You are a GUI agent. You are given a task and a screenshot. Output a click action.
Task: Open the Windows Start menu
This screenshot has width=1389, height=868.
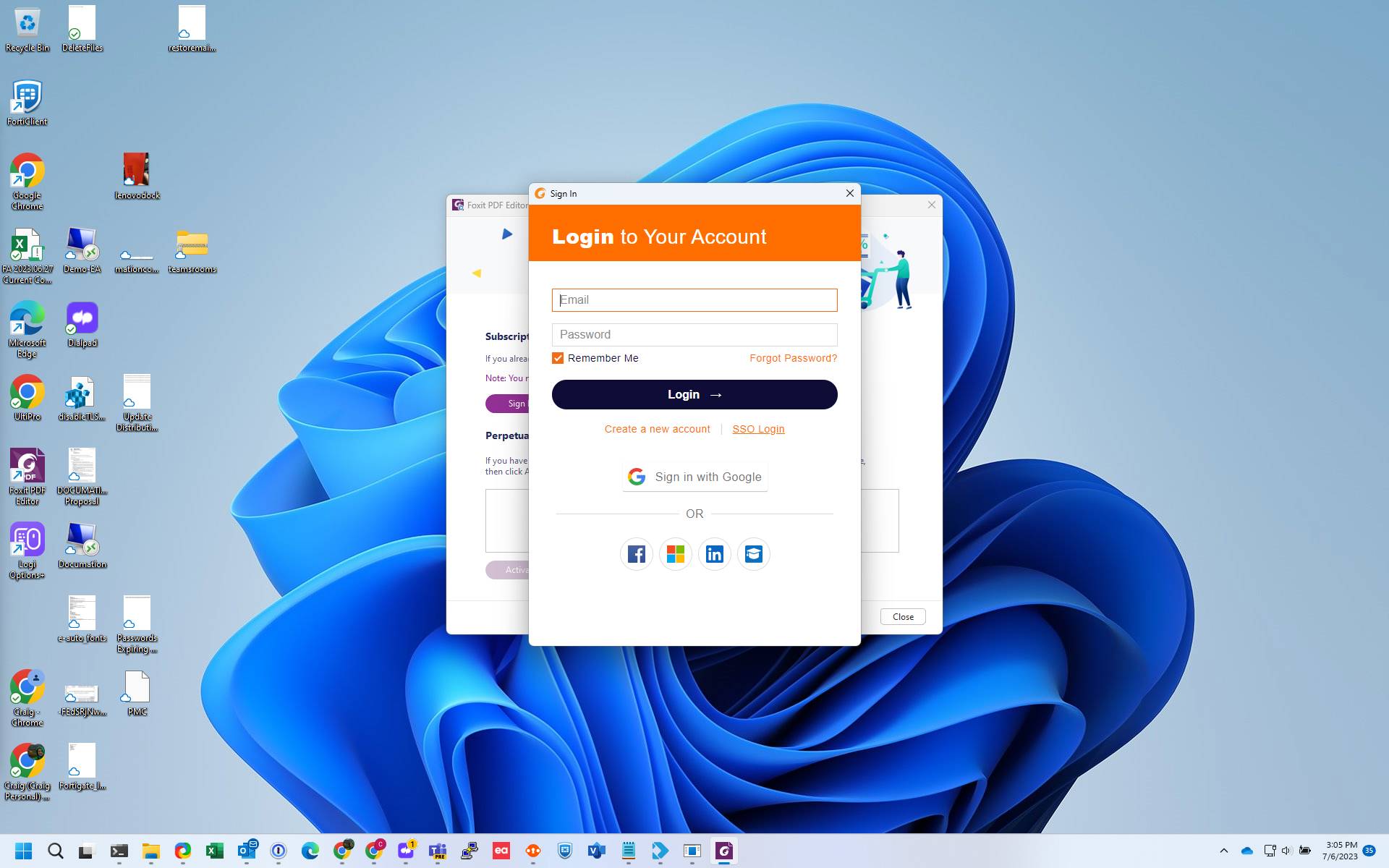pos(24,851)
